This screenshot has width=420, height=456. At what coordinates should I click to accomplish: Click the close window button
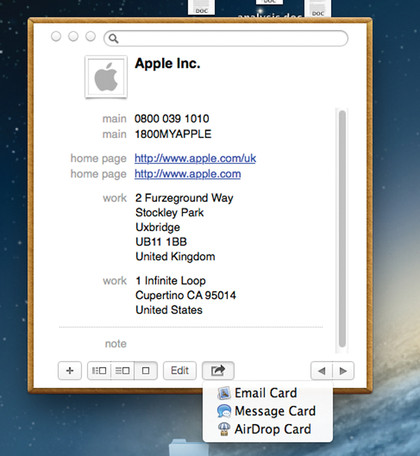click(56, 36)
